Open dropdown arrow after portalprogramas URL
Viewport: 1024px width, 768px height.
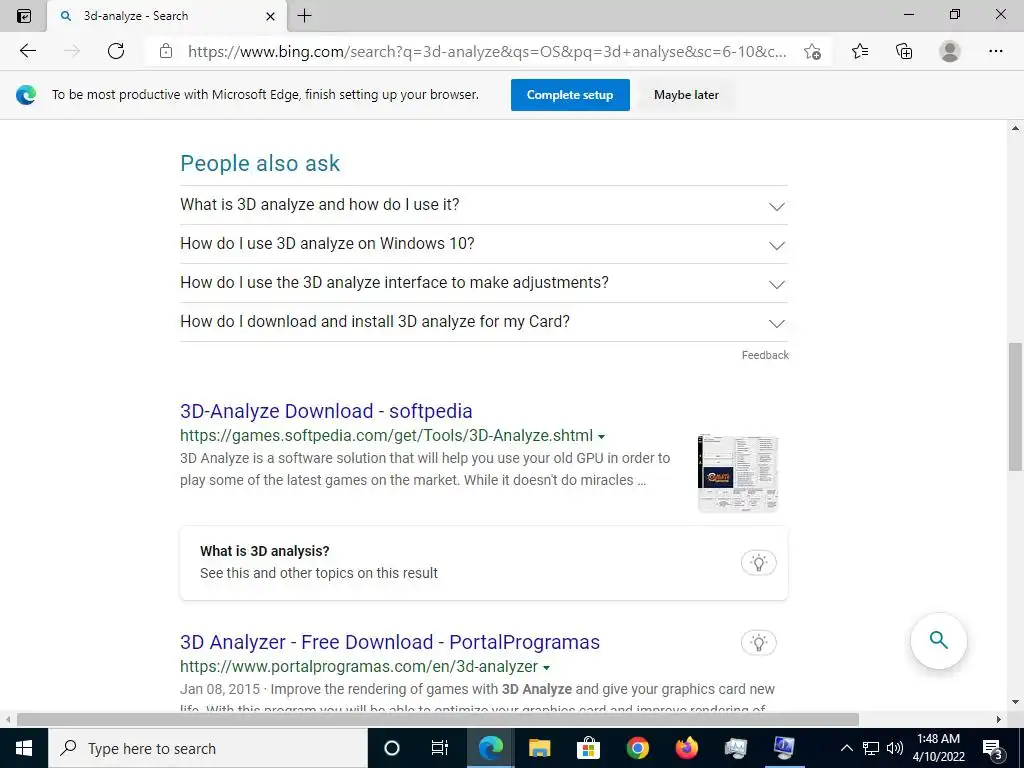click(547, 668)
